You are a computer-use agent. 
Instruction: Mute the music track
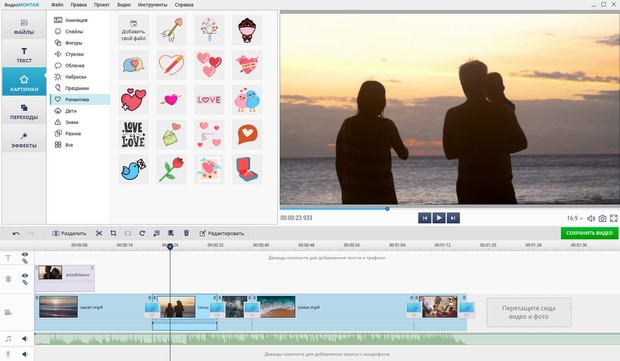pos(25,339)
